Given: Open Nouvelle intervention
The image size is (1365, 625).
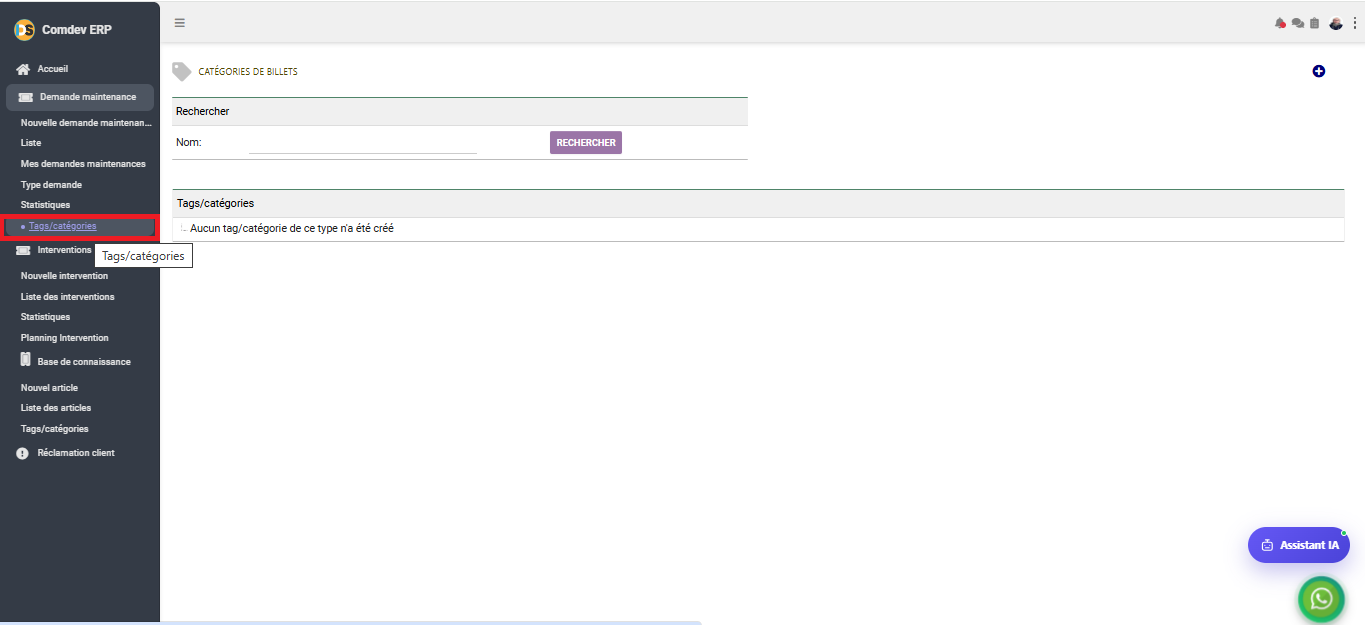Looking at the screenshot, I should (x=64, y=276).
